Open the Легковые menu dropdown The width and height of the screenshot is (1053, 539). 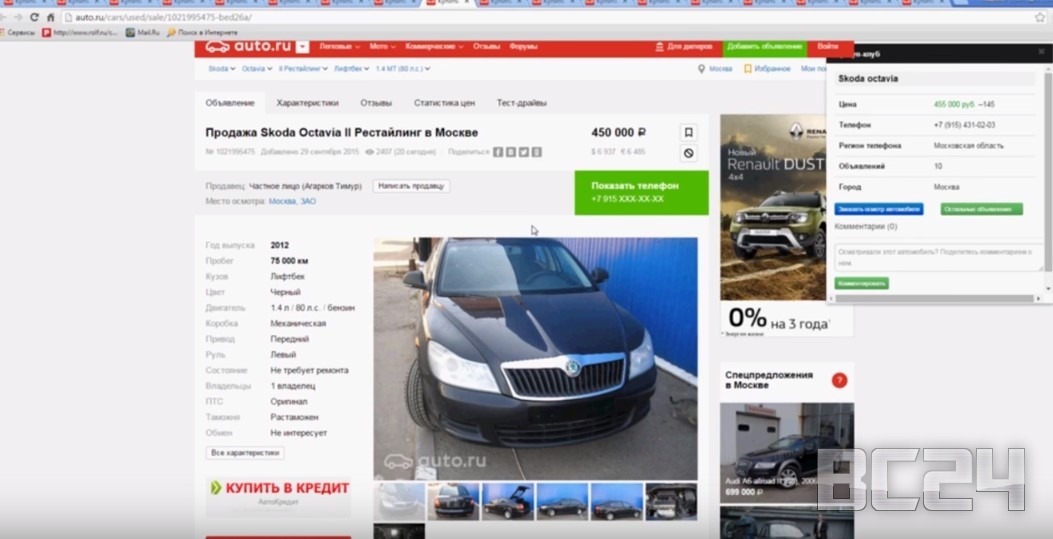(x=339, y=47)
